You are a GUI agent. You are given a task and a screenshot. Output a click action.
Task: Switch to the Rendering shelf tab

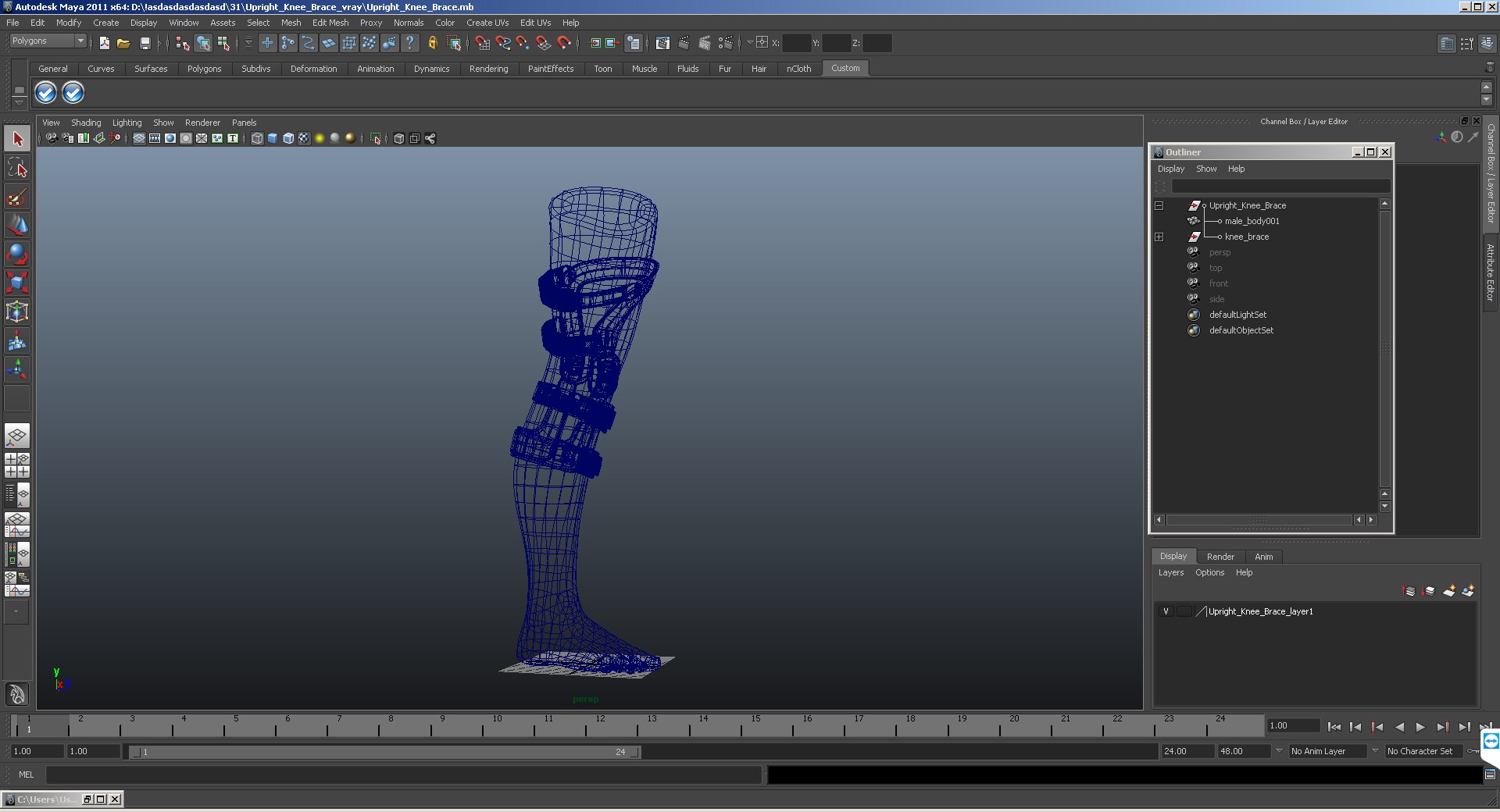(488, 69)
